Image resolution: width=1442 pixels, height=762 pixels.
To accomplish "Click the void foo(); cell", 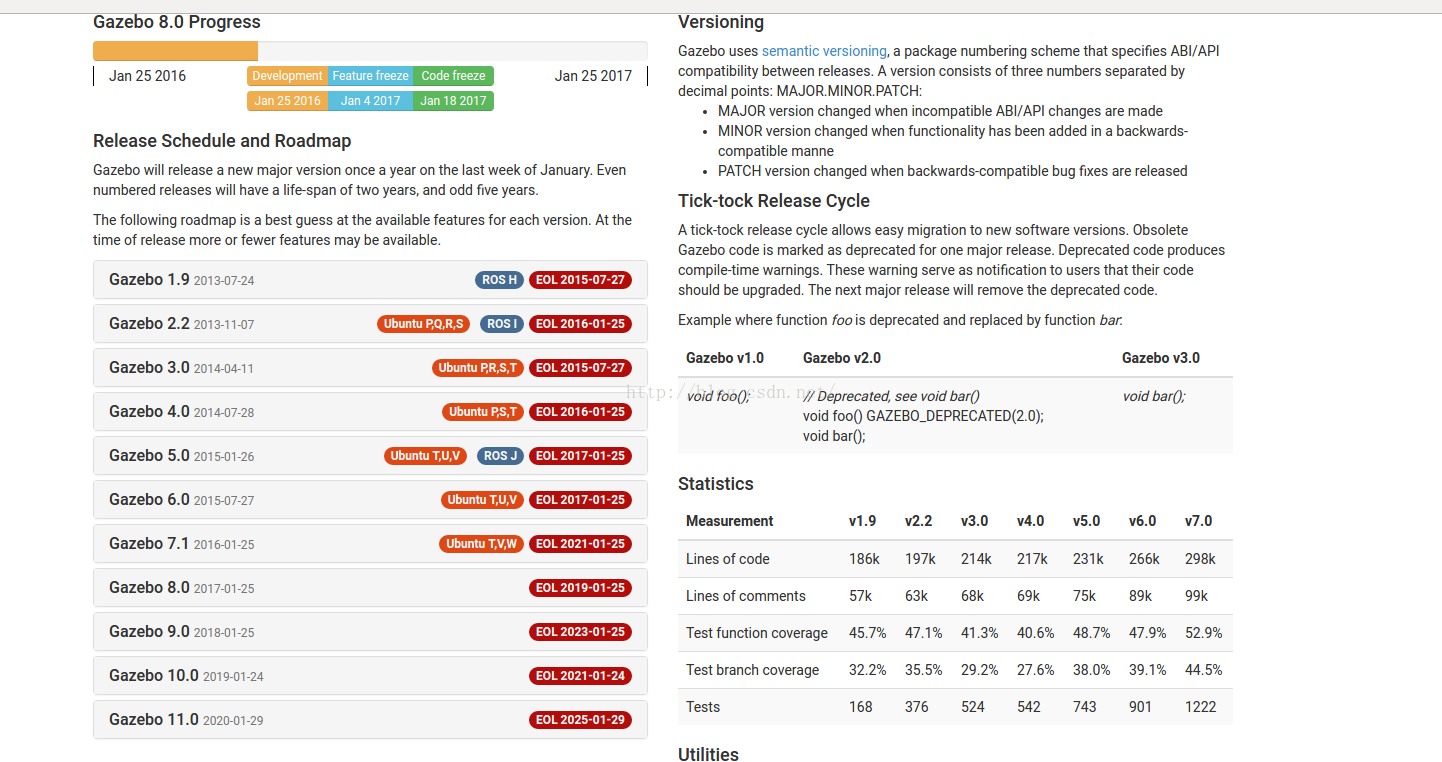I will click(718, 396).
